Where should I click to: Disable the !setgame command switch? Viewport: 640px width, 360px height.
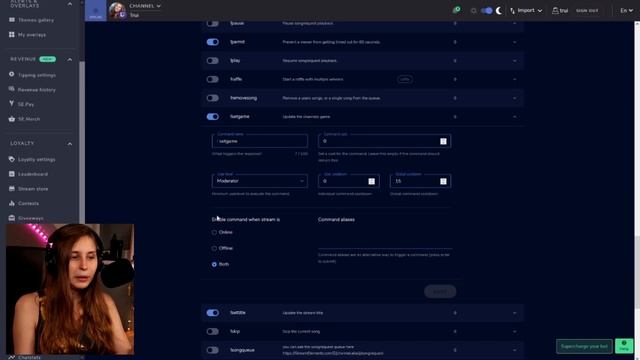click(x=213, y=117)
